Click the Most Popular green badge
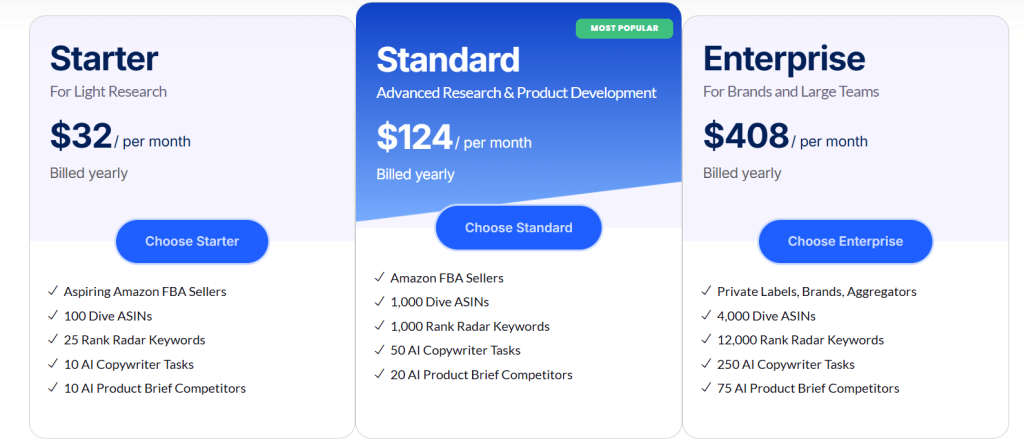The width and height of the screenshot is (1024, 445). 624,28
